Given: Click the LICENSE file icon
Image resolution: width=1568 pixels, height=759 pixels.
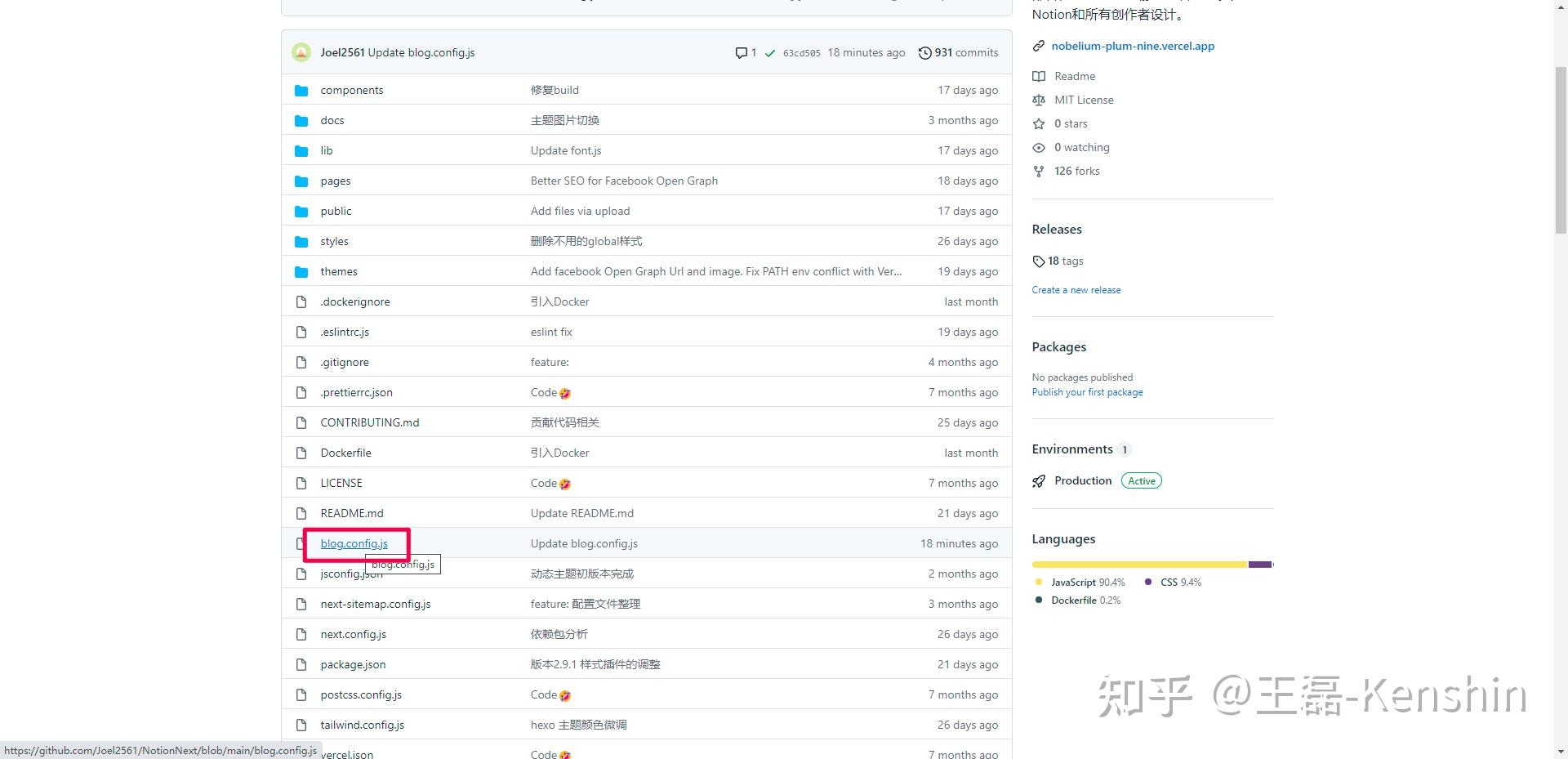Looking at the screenshot, I should (301, 483).
